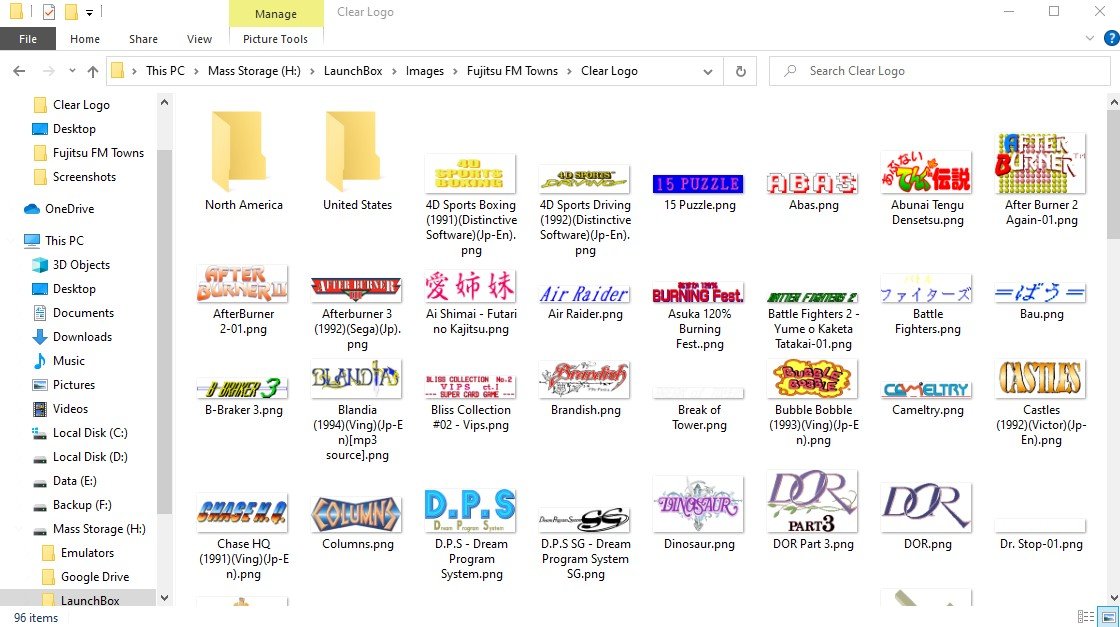The width and height of the screenshot is (1120, 627).
Task: Navigate to Mass Storage (H:) breadcrumb
Action: (254, 71)
